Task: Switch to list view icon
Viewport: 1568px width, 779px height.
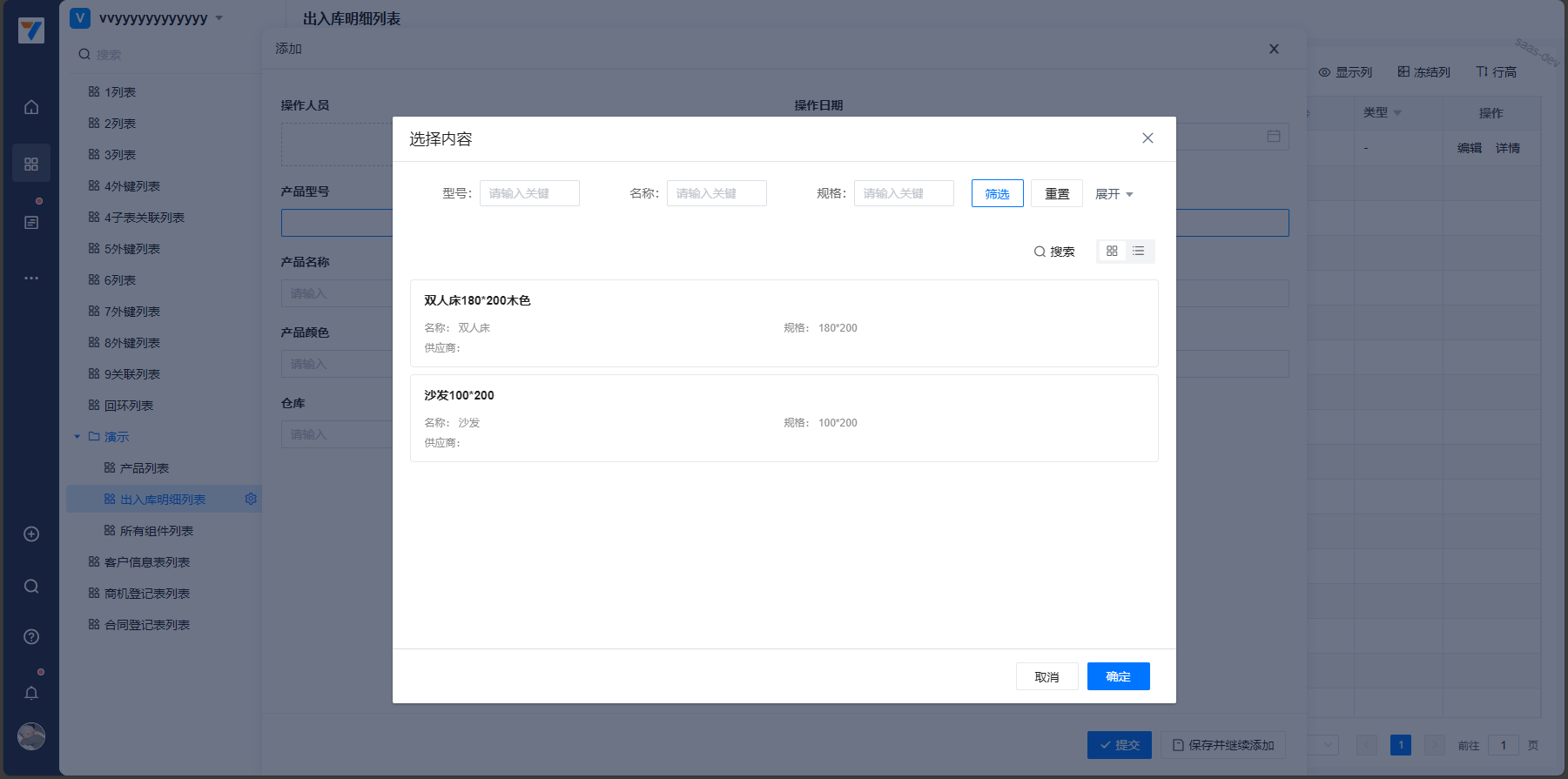Action: click(1139, 252)
